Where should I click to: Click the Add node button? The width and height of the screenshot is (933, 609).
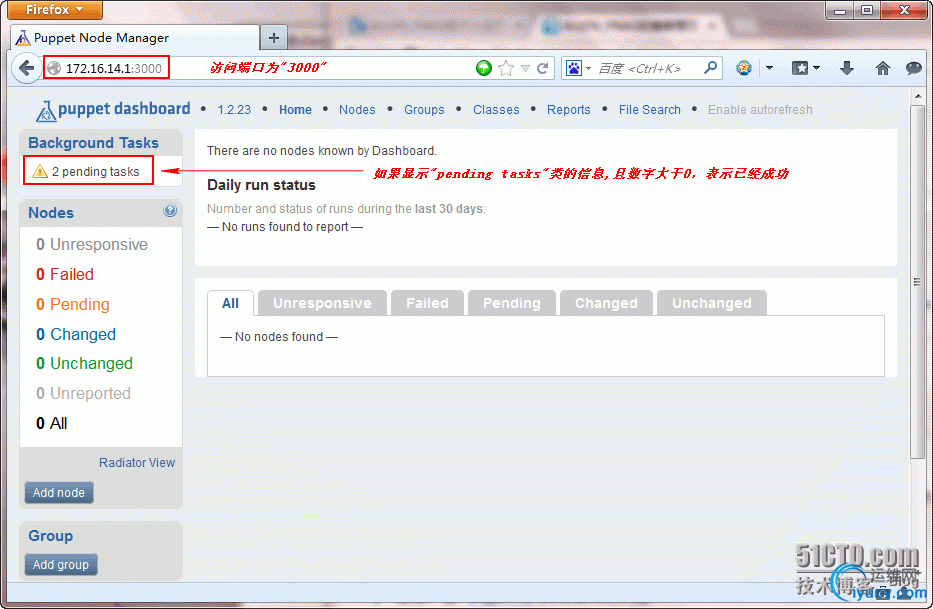[59, 493]
